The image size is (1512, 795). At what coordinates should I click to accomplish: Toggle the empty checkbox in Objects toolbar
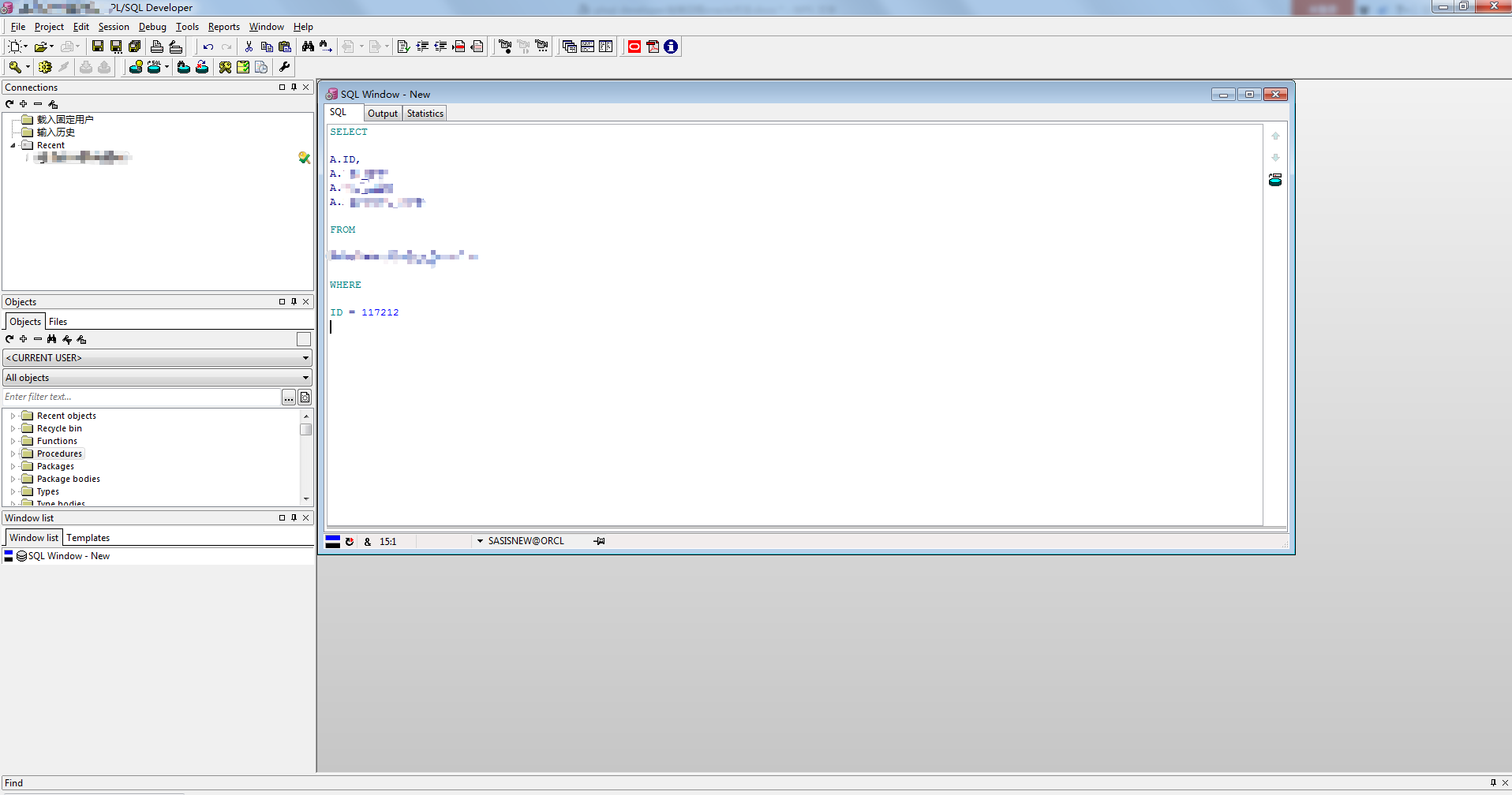point(304,339)
